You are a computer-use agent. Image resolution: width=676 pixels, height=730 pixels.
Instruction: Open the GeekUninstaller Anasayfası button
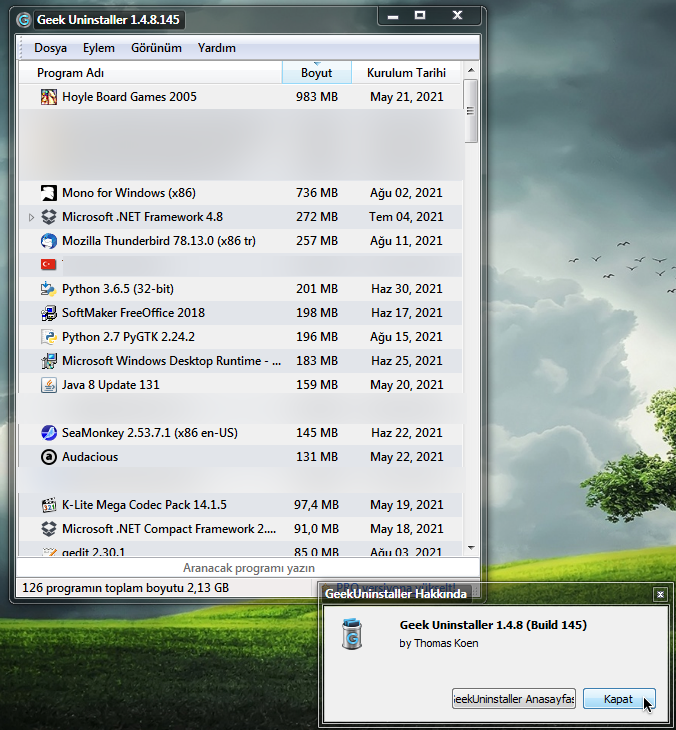[x=514, y=699]
